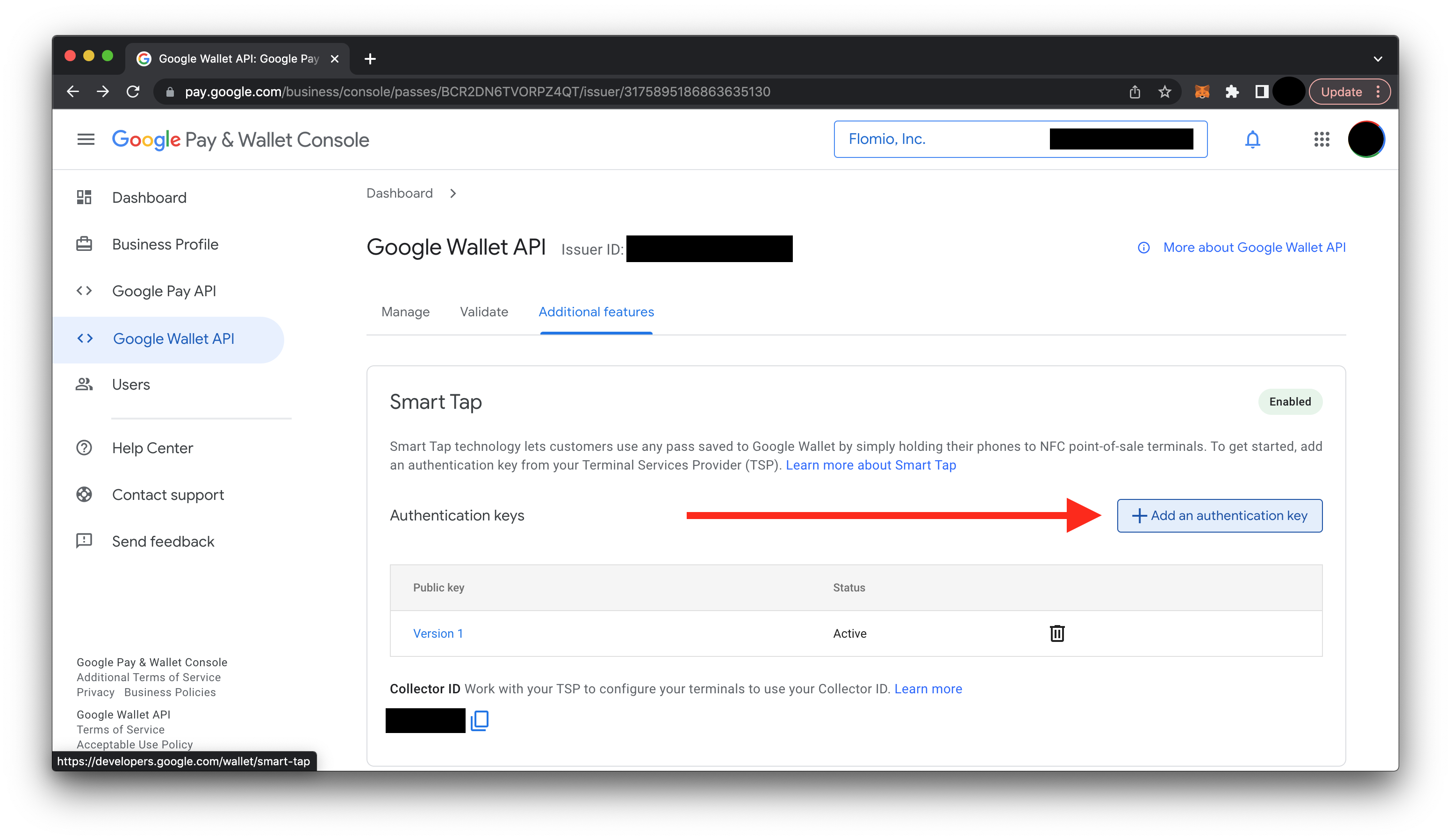
Task: Click the notifications bell icon
Action: (1252, 139)
